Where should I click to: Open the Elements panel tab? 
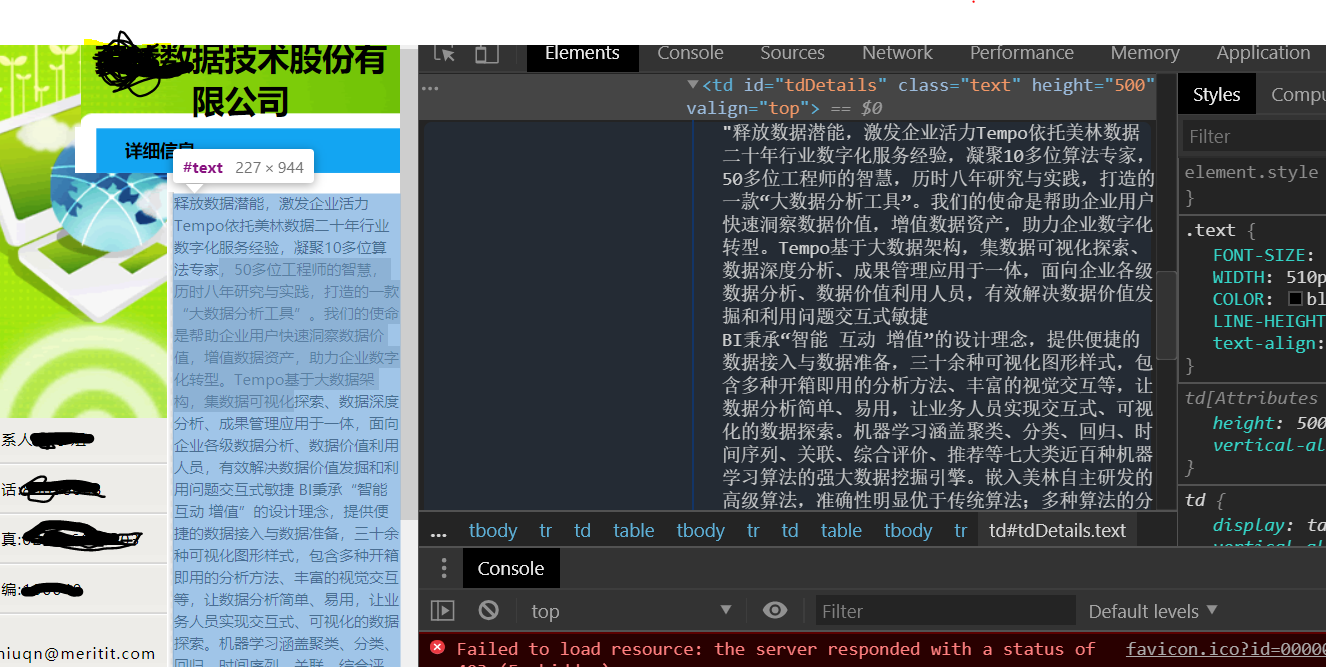click(x=583, y=54)
